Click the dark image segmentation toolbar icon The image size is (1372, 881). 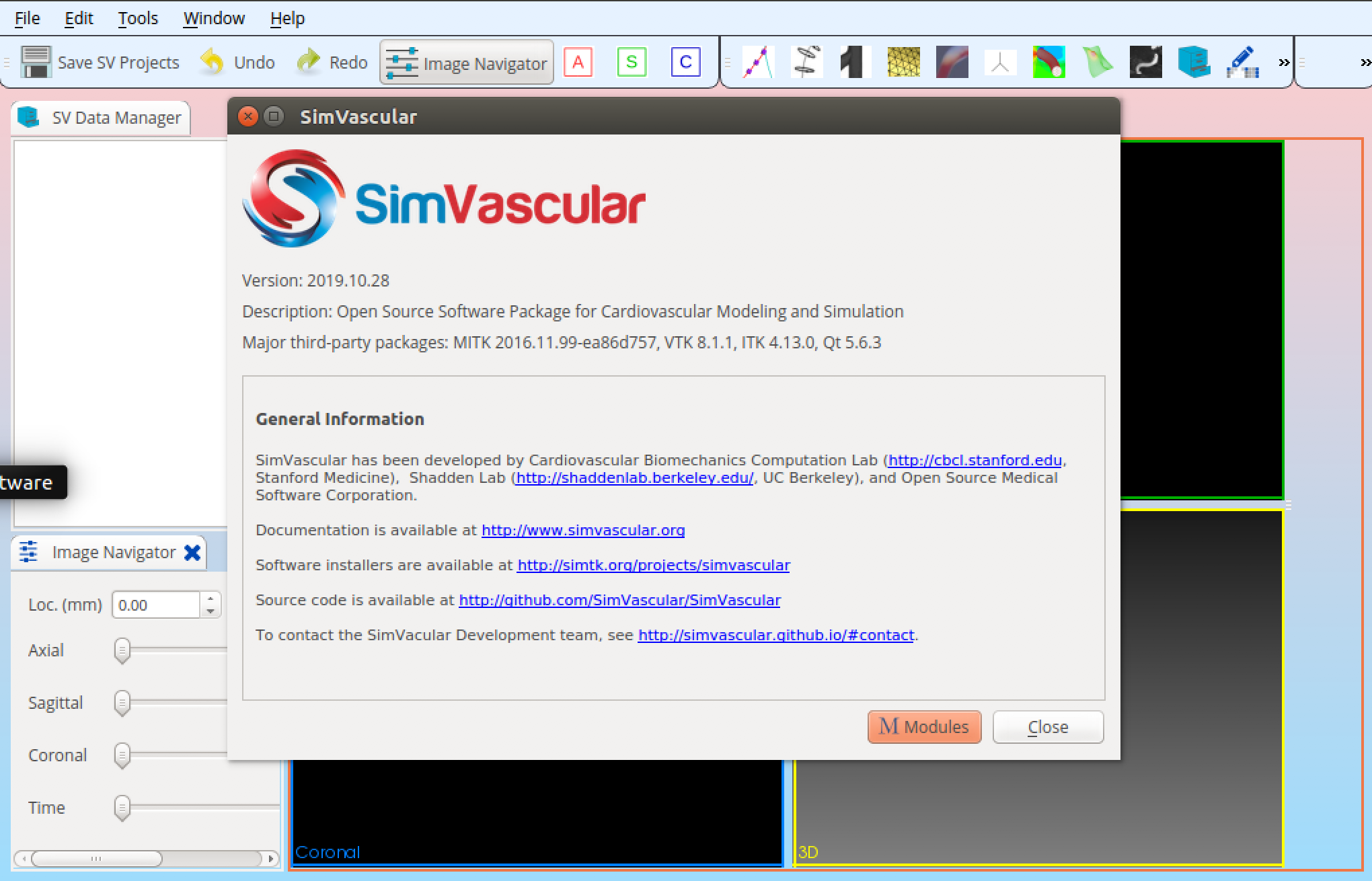coord(1145,63)
